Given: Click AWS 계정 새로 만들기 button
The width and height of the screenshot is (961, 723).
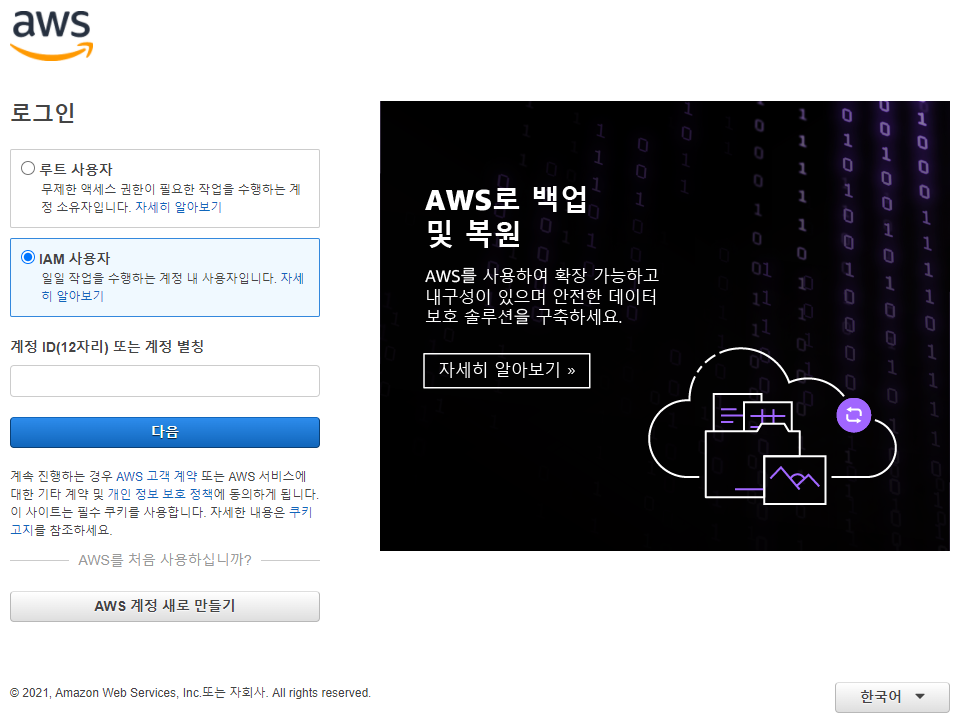Looking at the screenshot, I should point(165,606).
